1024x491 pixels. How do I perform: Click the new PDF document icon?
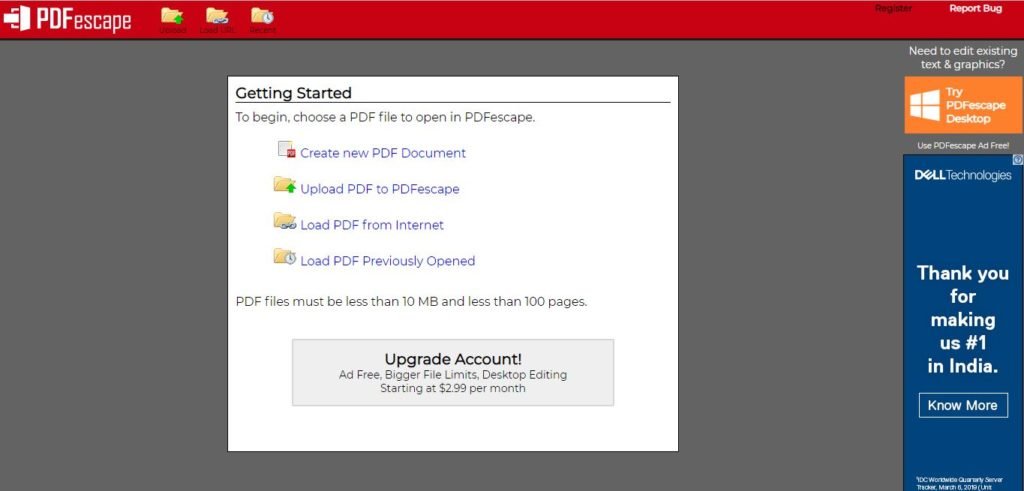pos(287,150)
